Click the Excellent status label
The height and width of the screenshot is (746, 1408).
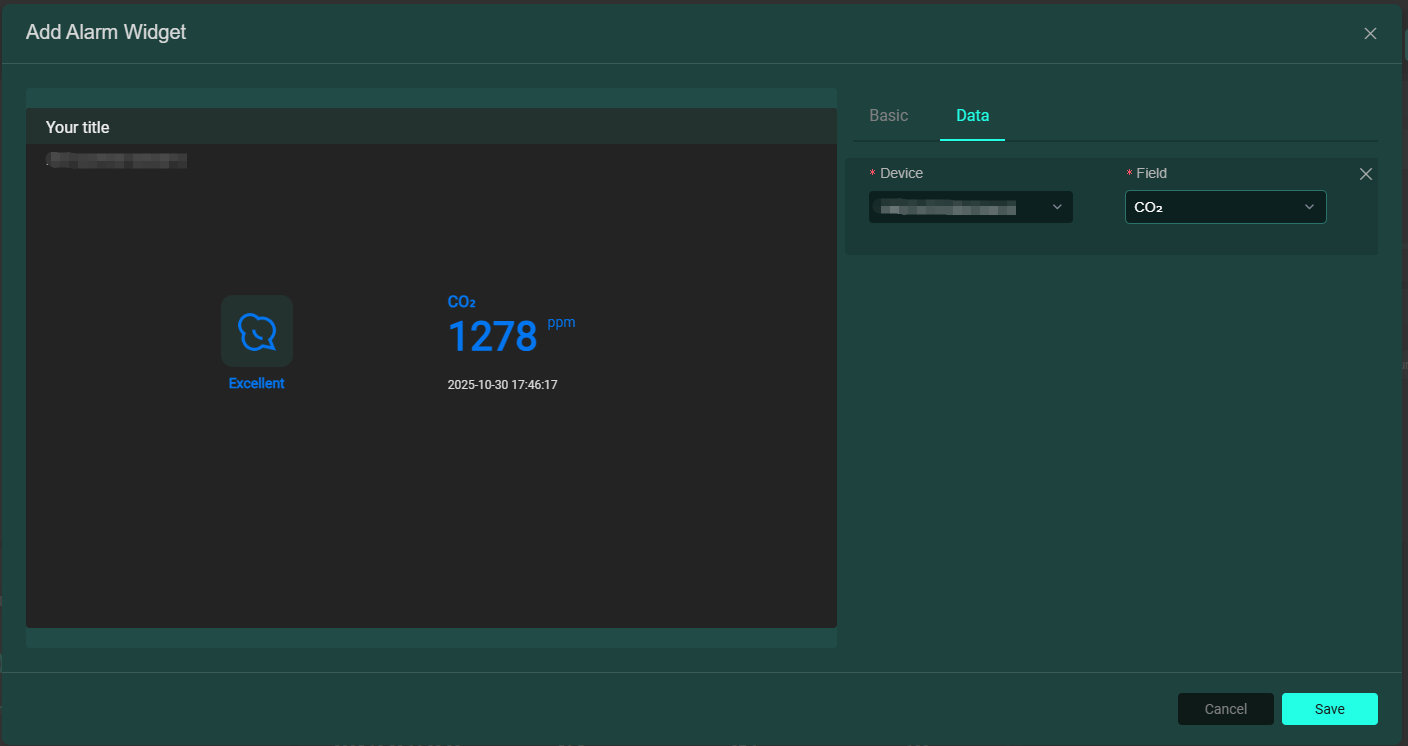256,383
